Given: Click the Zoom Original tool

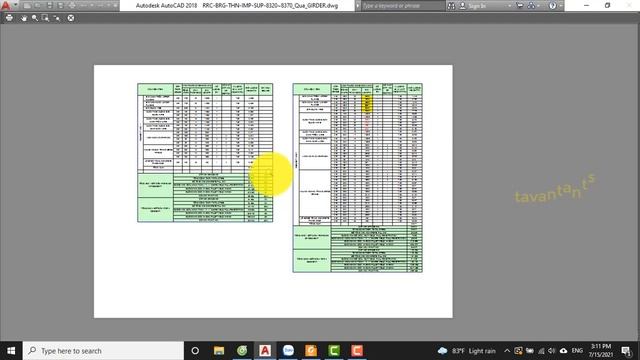Looking at the screenshot, I should coord(57,18).
